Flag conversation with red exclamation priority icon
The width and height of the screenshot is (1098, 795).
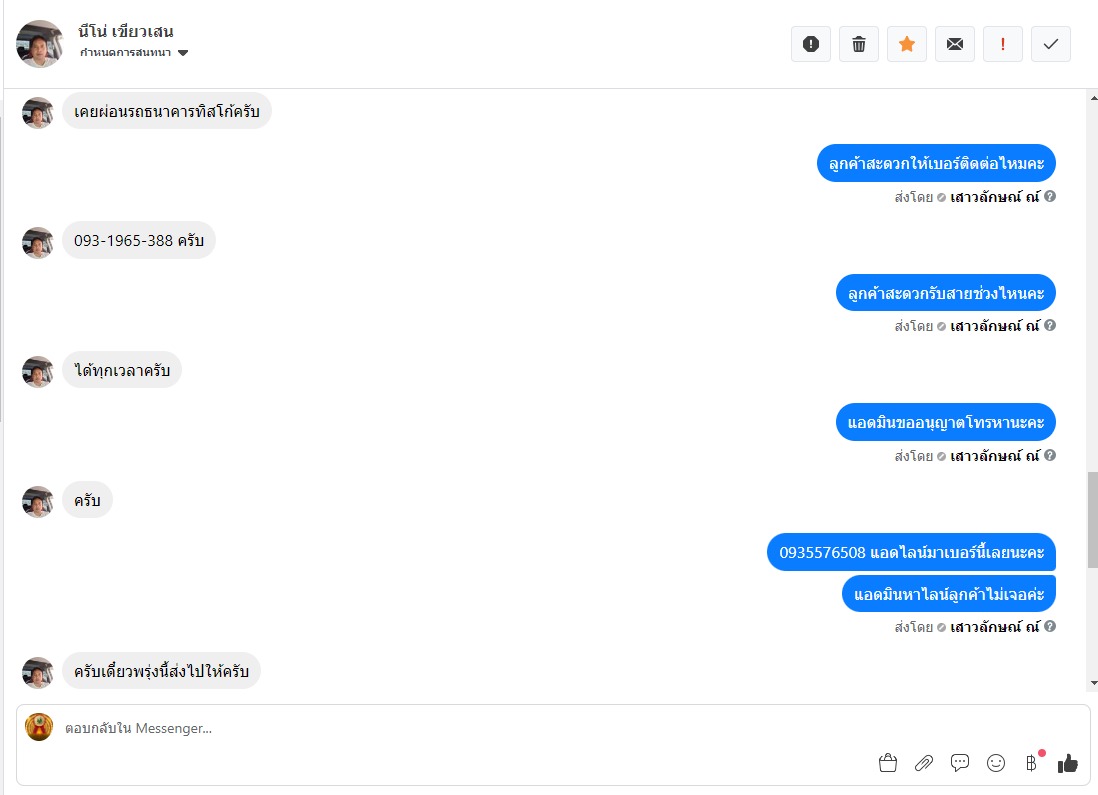(x=1003, y=44)
